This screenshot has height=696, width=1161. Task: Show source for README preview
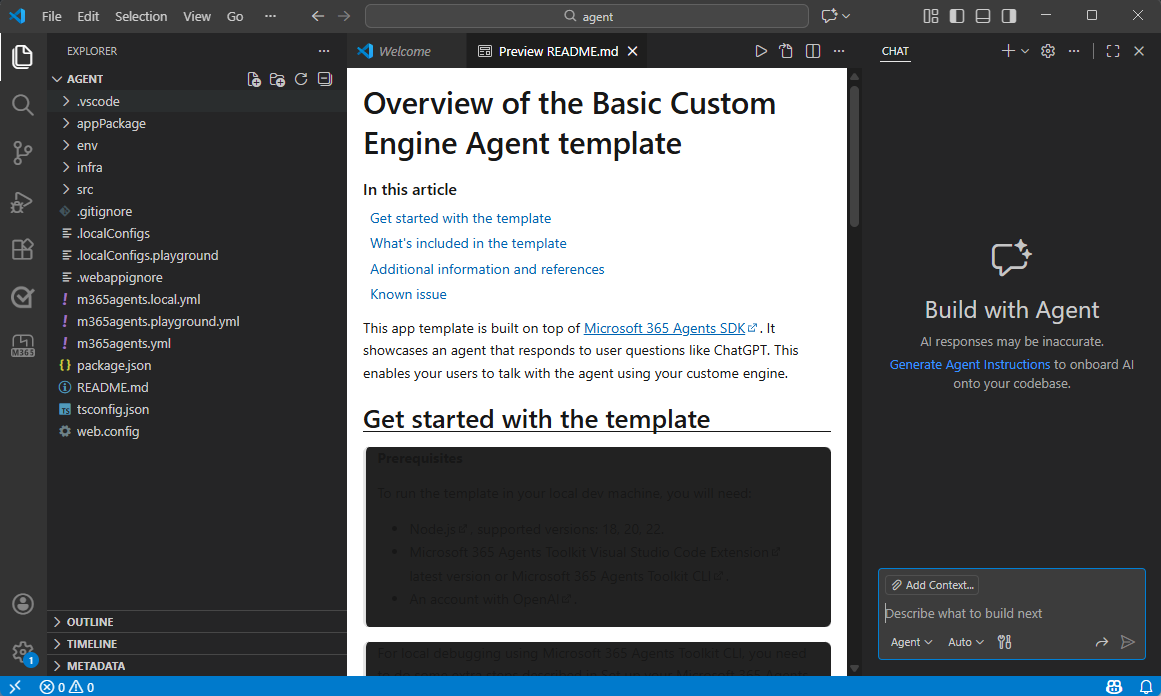[786, 51]
